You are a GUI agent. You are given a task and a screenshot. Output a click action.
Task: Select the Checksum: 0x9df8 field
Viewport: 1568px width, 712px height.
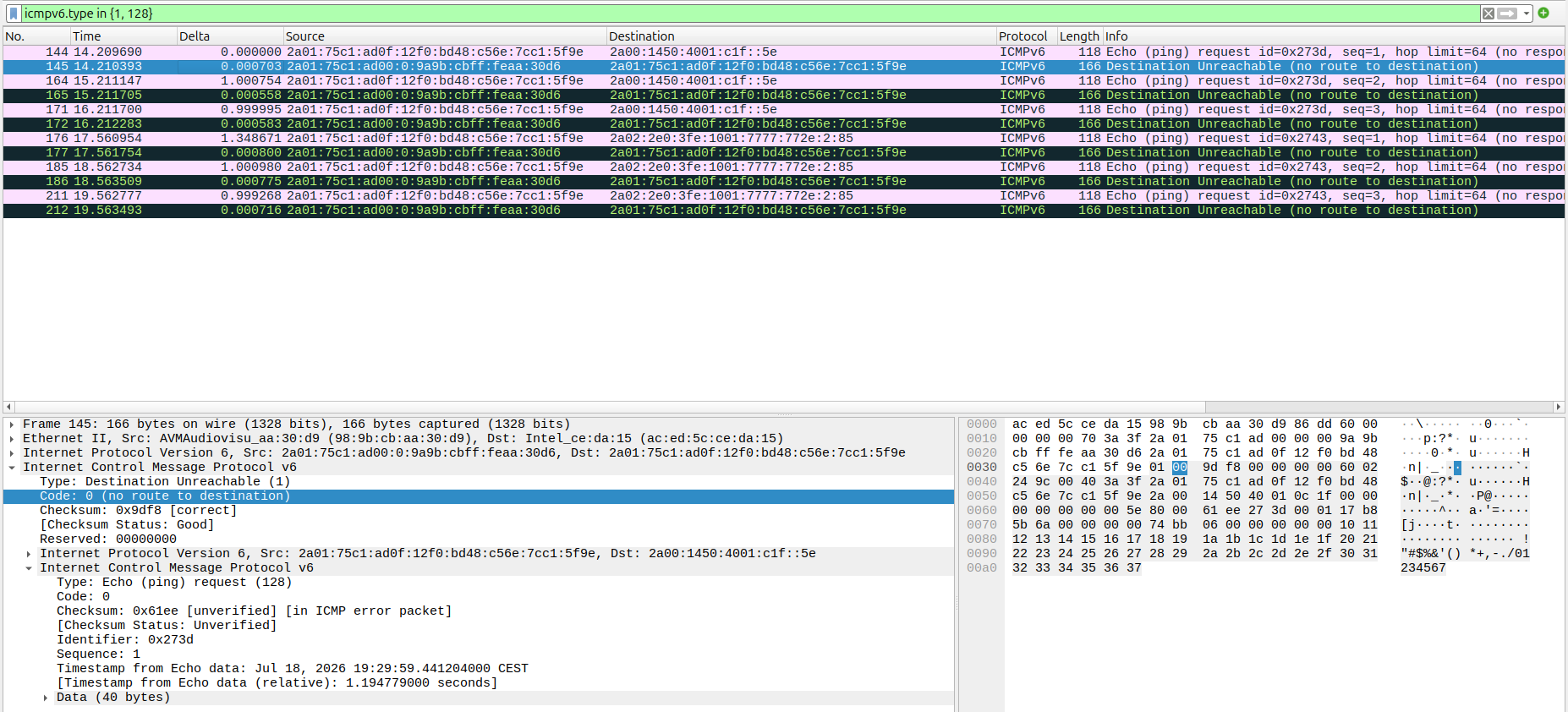point(138,511)
